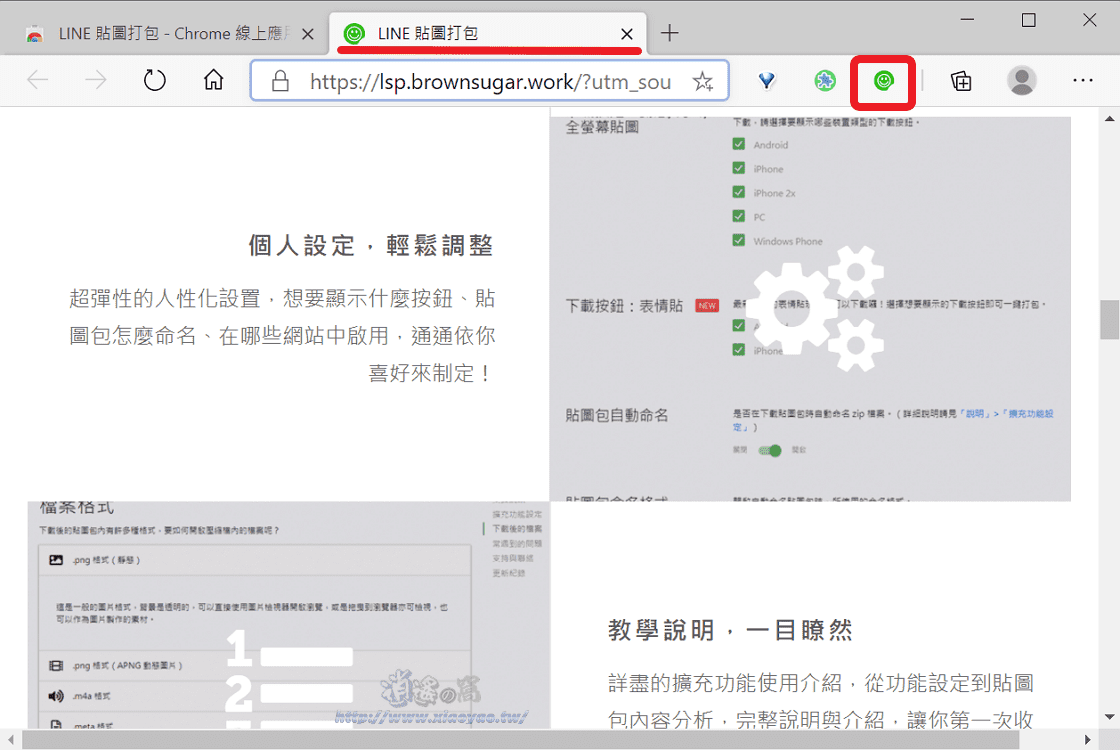This screenshot has width=1120, height=750.
Task: Open the user profile avatar
Action: coord(1021,81)
